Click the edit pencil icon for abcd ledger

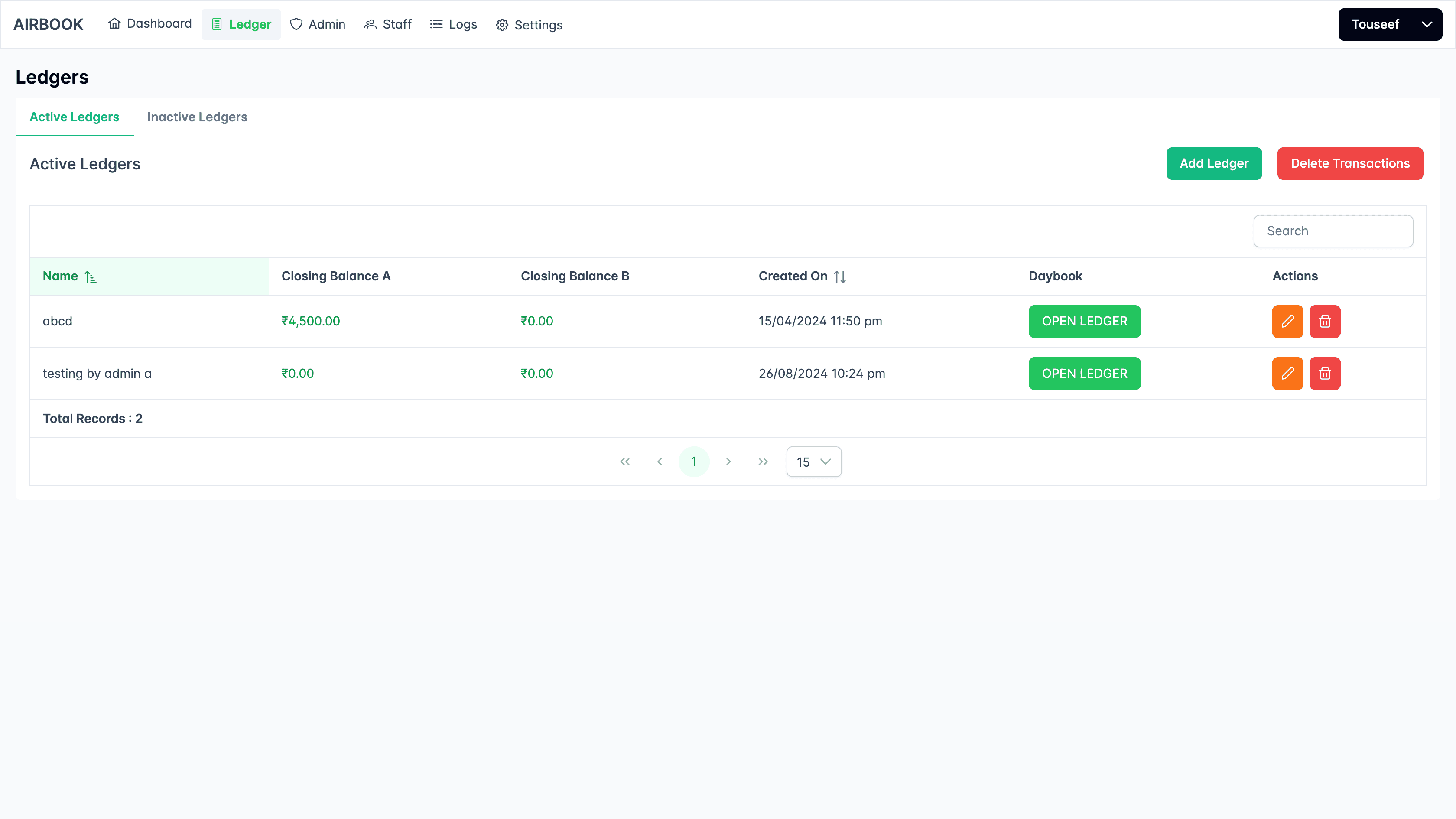point(1287,321)
